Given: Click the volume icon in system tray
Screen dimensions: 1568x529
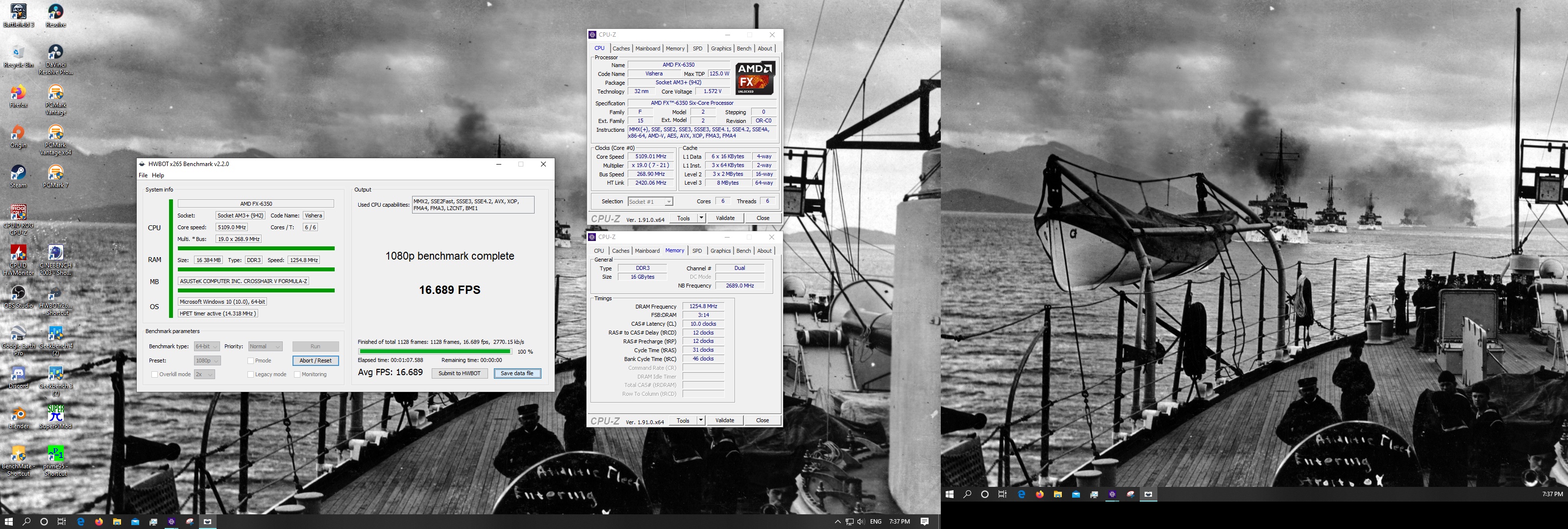Looking at the screenshot, I should (x=861, y=522).
